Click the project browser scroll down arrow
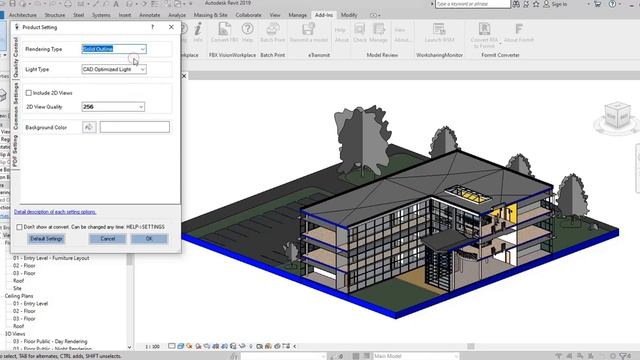This screenshot has height=360, width=640. click(129, 347)
